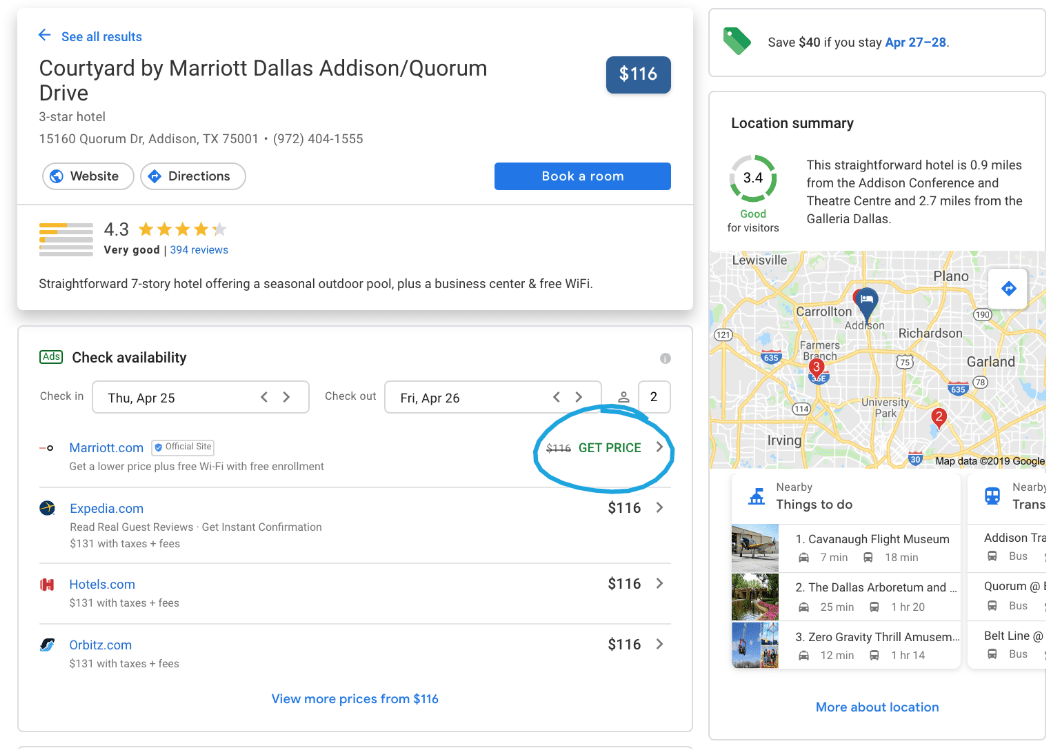Open the Dallas Arboretum thumbnail
Screen dimensions: 1058x749
pyautogui.click(x=755, y=597)
